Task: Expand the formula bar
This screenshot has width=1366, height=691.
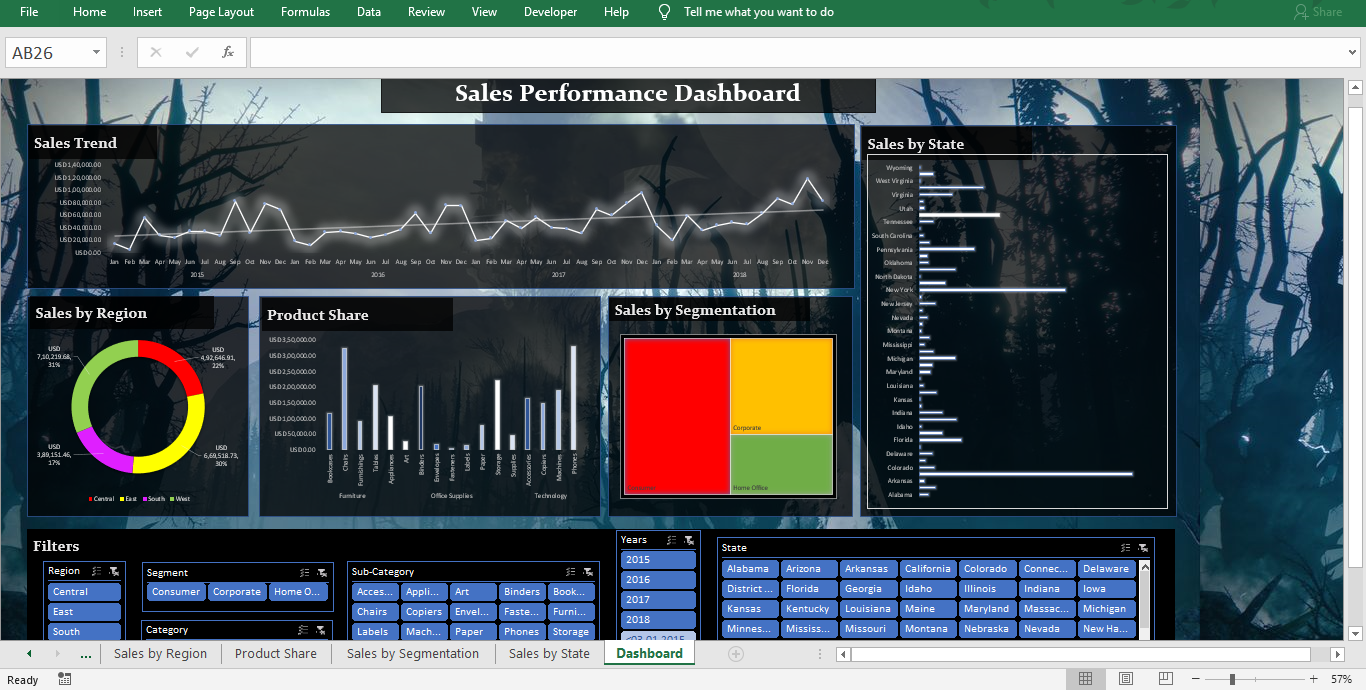Action: tap(1354, 51)
